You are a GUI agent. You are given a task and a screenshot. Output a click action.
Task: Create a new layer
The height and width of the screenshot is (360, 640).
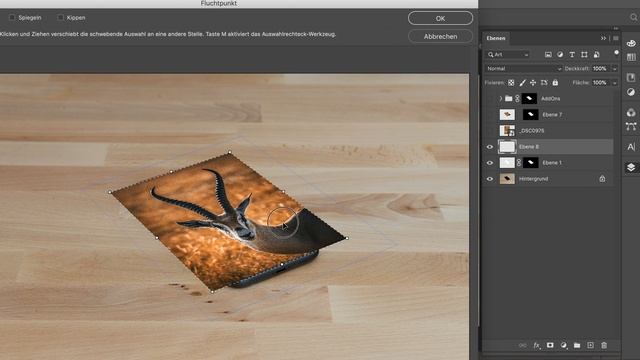click(590, 345)
